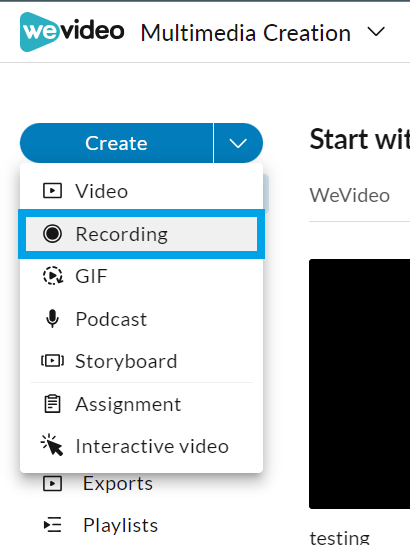Image resolution: width=410 pixels, height=545 pixels.
Task: Click the WeVideo logo
Action: point(72,32)
